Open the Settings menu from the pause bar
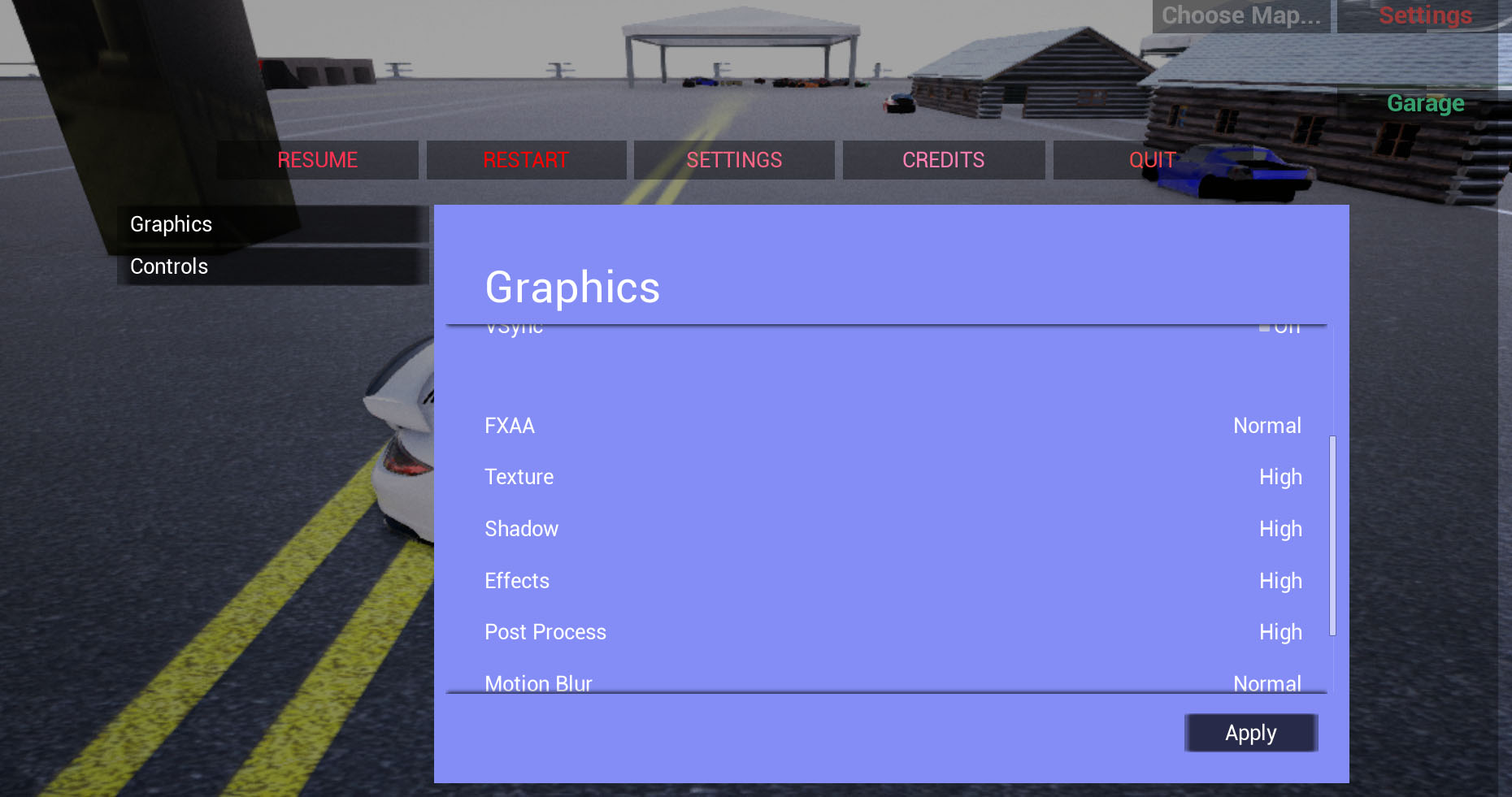 coord(735,159)
